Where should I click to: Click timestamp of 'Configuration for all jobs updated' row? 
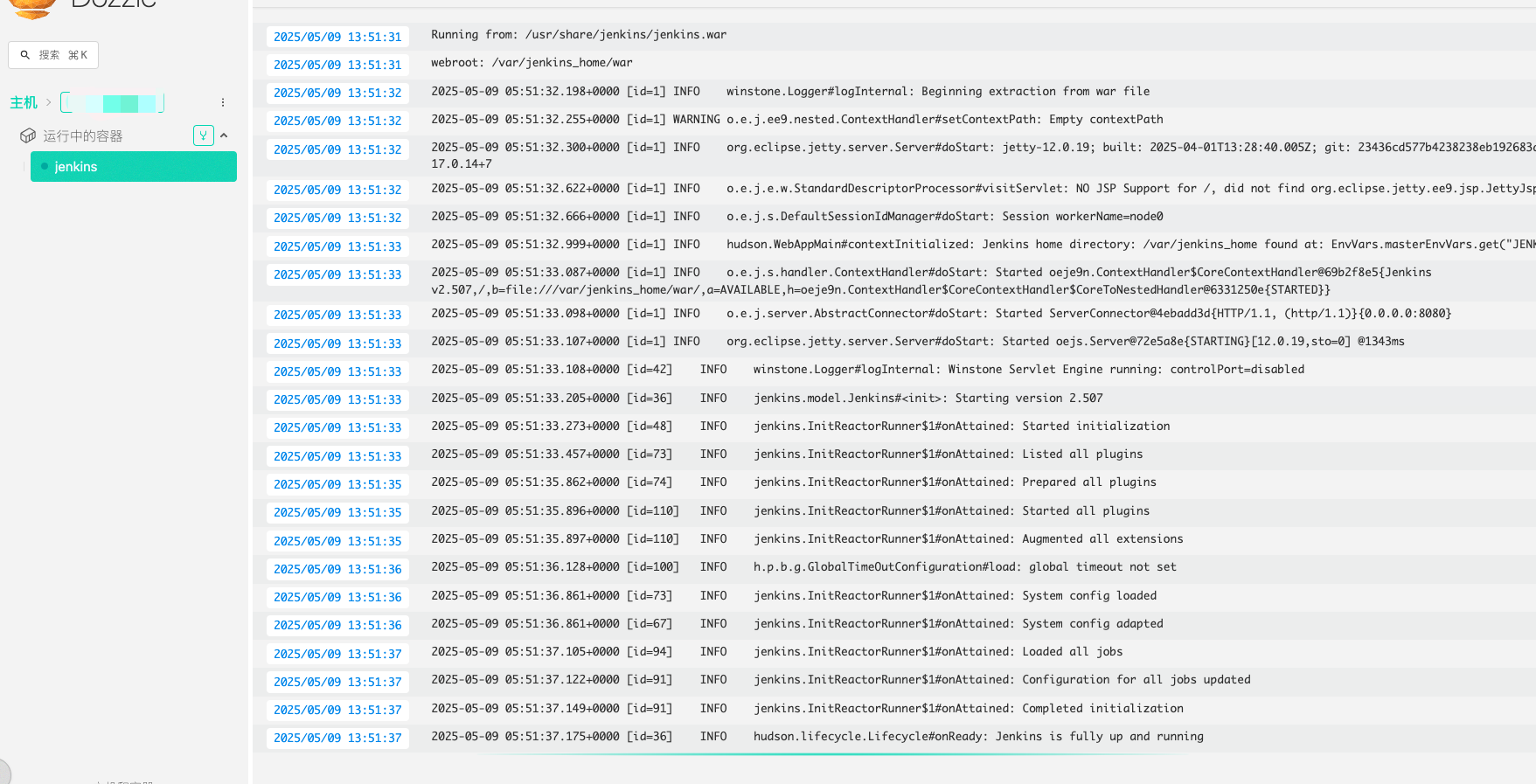[337, 682]
